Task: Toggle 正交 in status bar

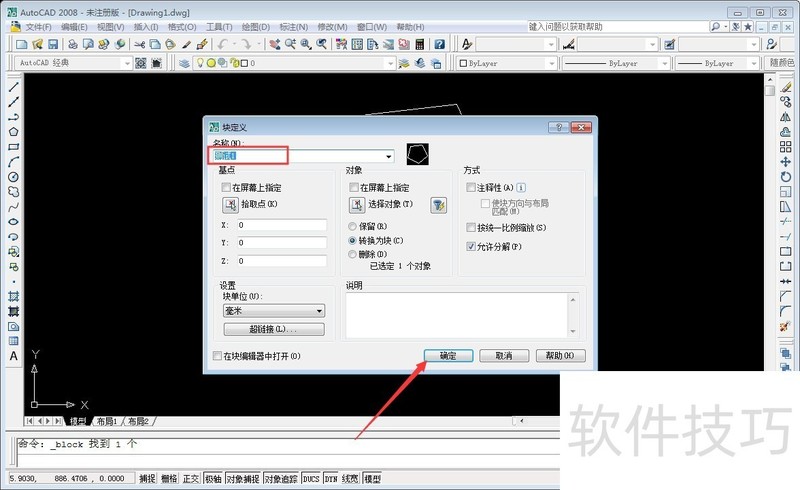Action: click(x=191, y=478)
